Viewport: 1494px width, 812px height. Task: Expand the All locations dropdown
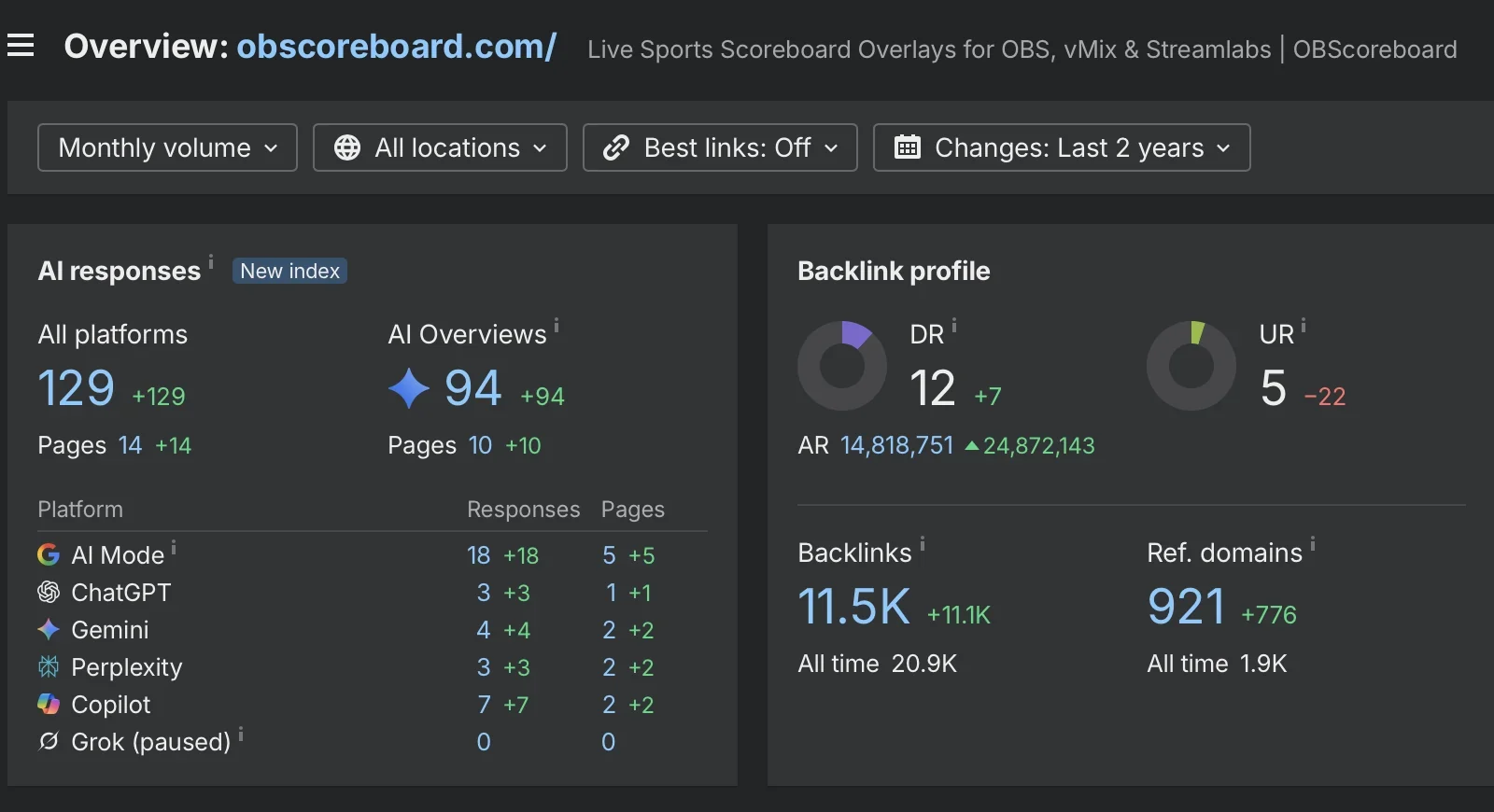(x=440, y=147)
